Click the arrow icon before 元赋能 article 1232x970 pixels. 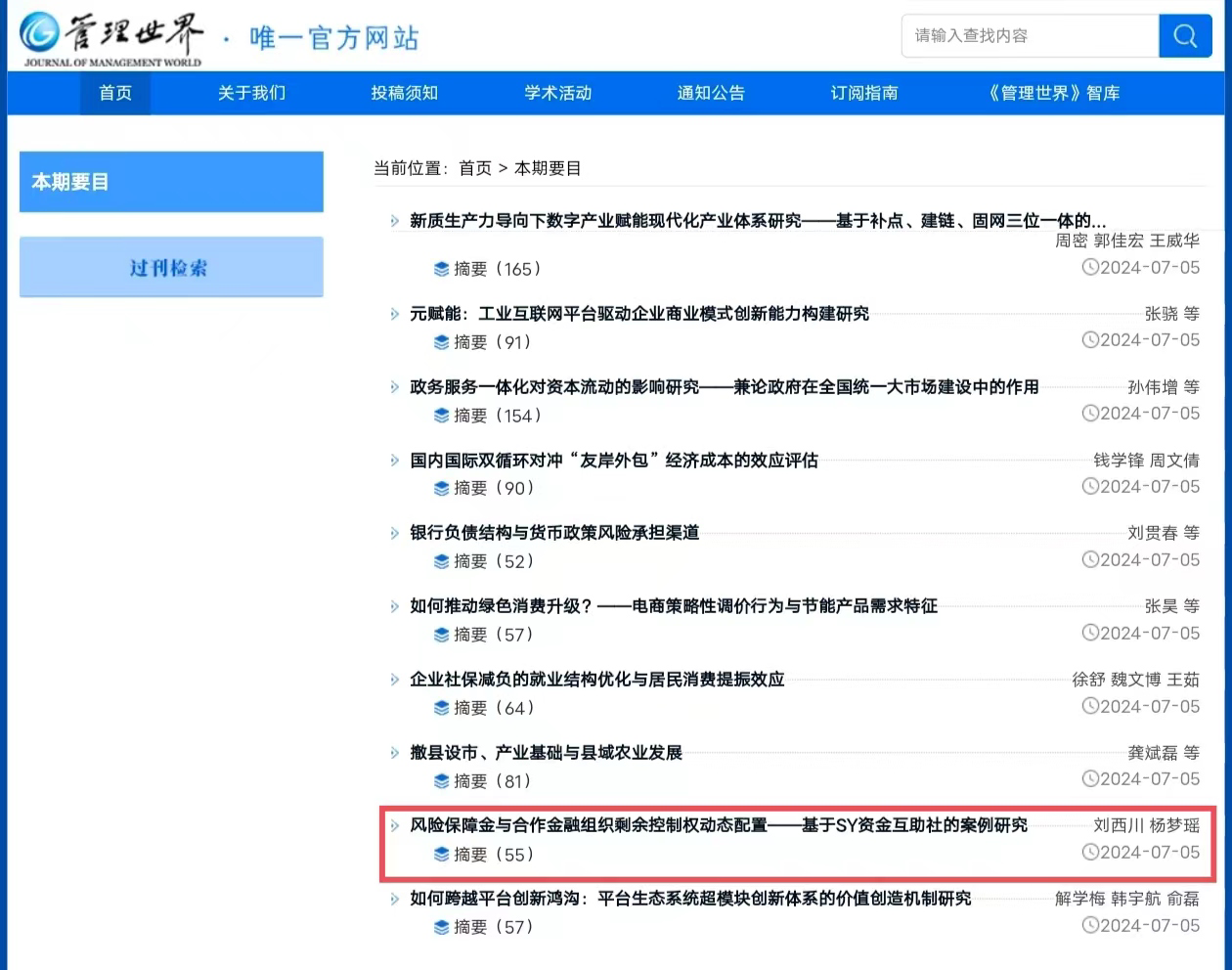[395, 314]
